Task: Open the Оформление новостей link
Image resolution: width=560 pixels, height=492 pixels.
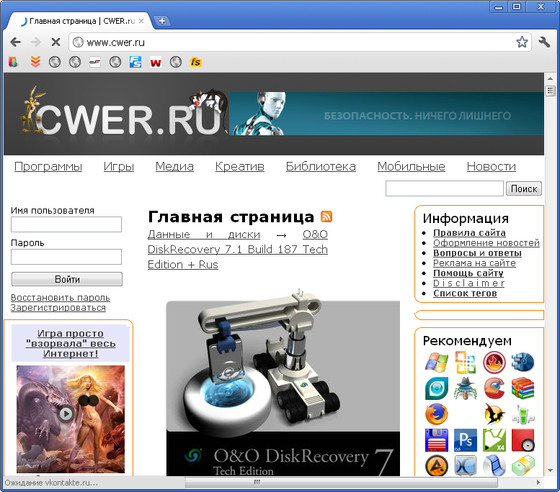Action: tap(486, 243)
